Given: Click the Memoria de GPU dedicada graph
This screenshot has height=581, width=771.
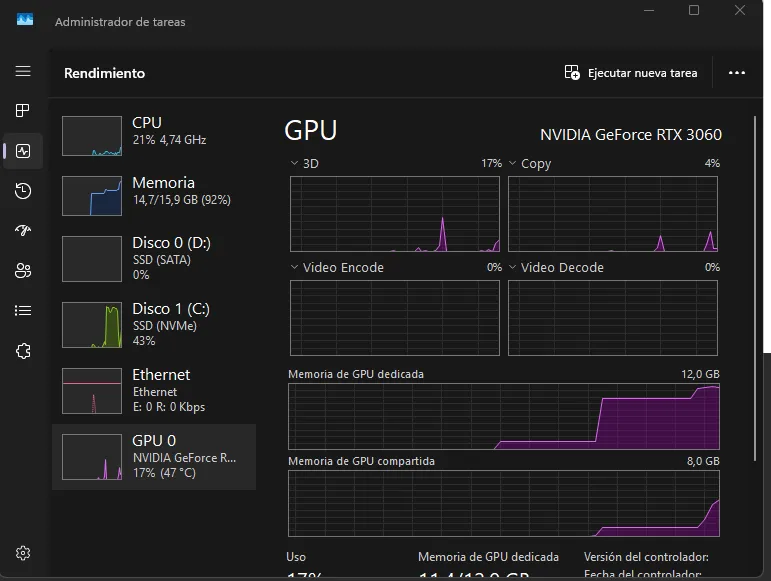Looking at the screenshot, I should click(504, 416).
